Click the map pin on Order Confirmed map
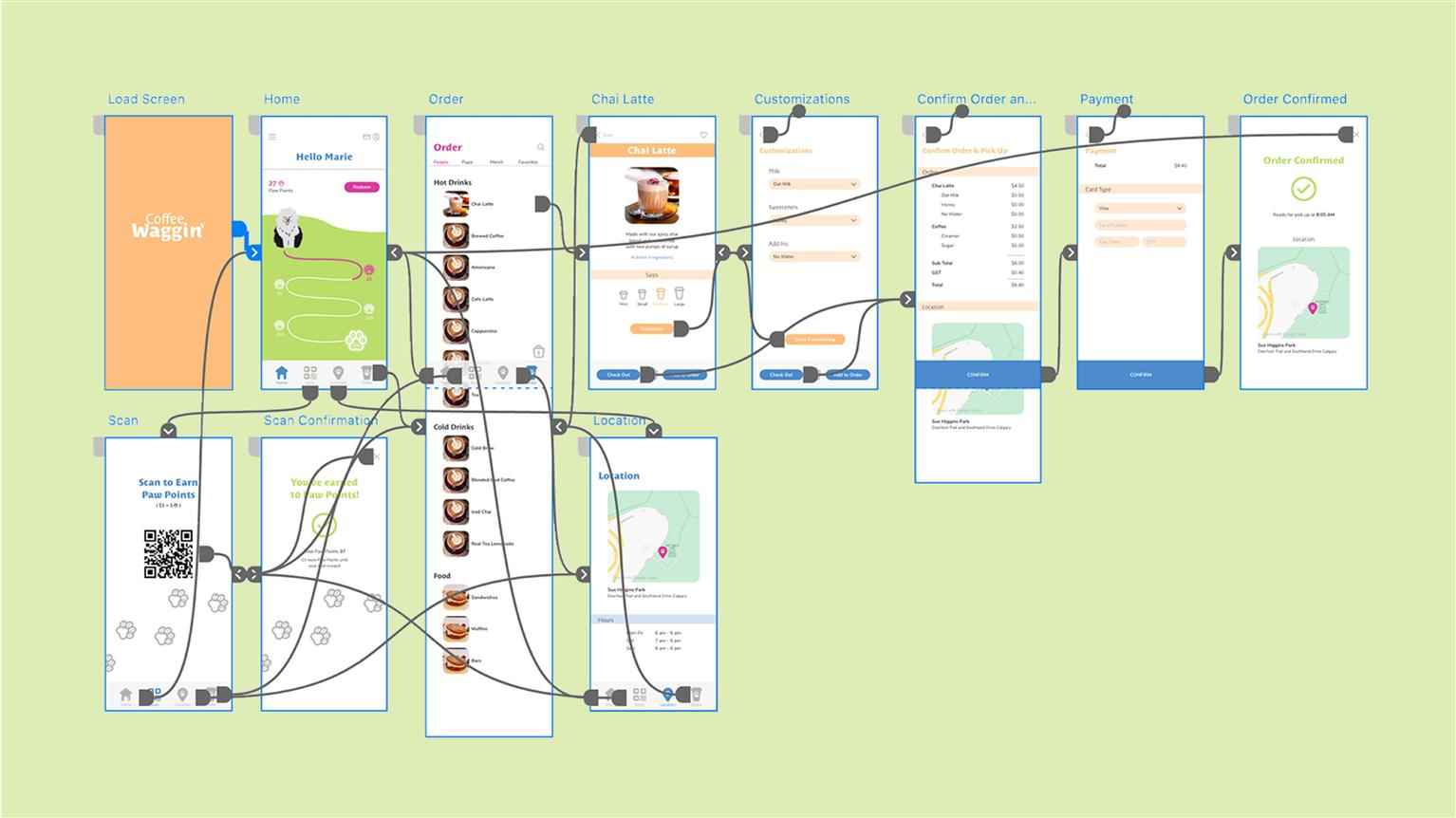The width and height of the screenshot is (1456, 818). tap(1313, 307)
